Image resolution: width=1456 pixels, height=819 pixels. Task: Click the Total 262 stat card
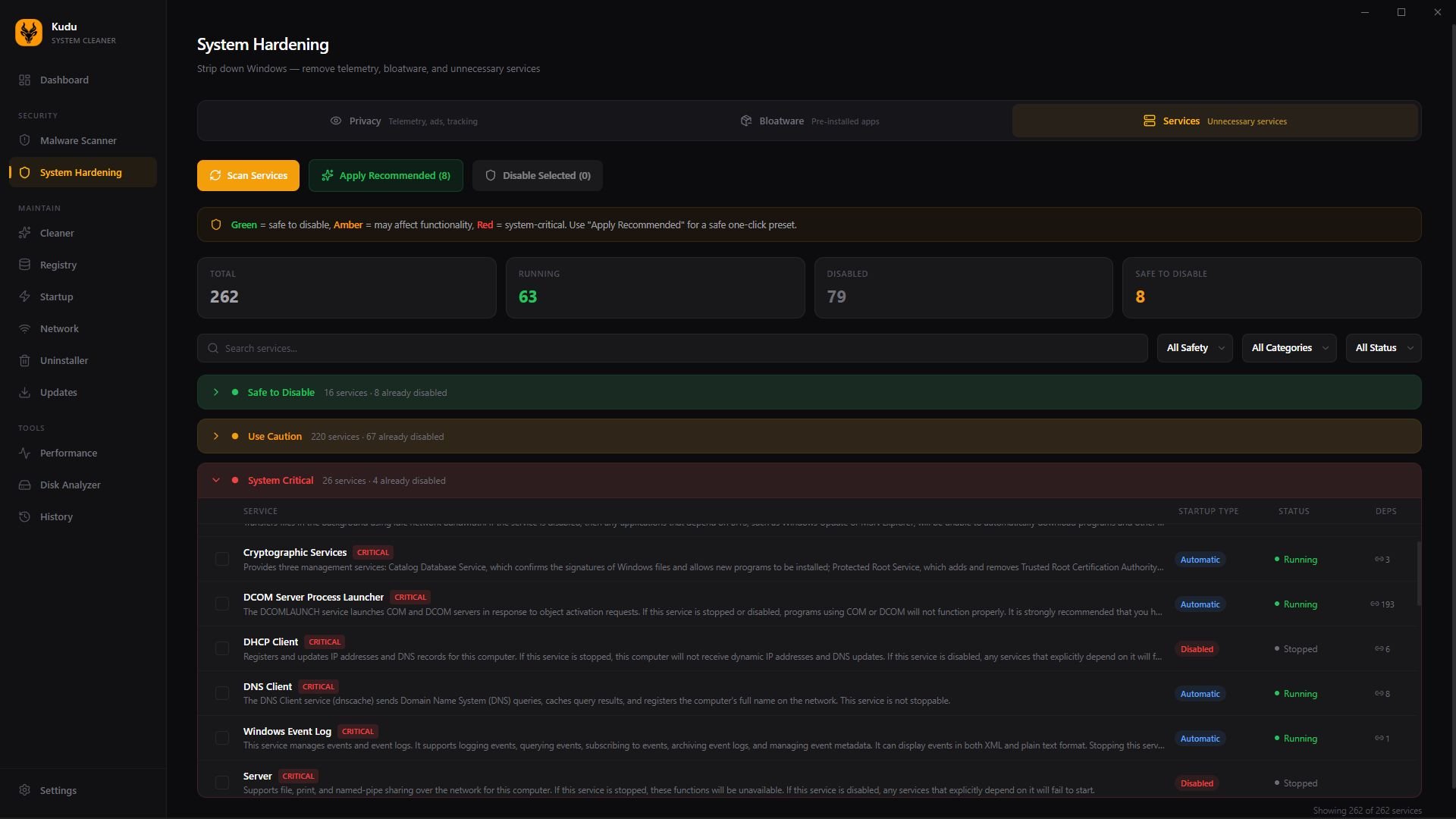[x=347, y=287]
